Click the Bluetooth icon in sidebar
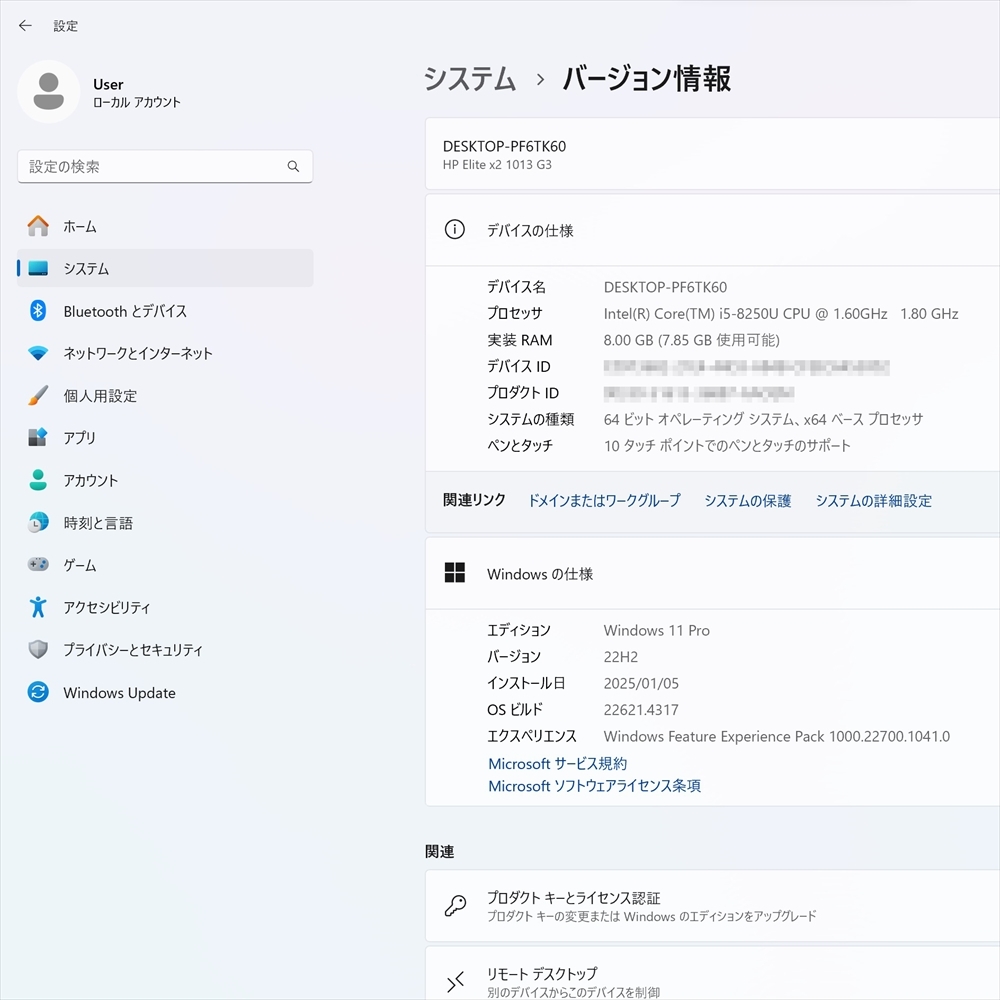This screenshot has height=1000, width=1000. point(38,311)
